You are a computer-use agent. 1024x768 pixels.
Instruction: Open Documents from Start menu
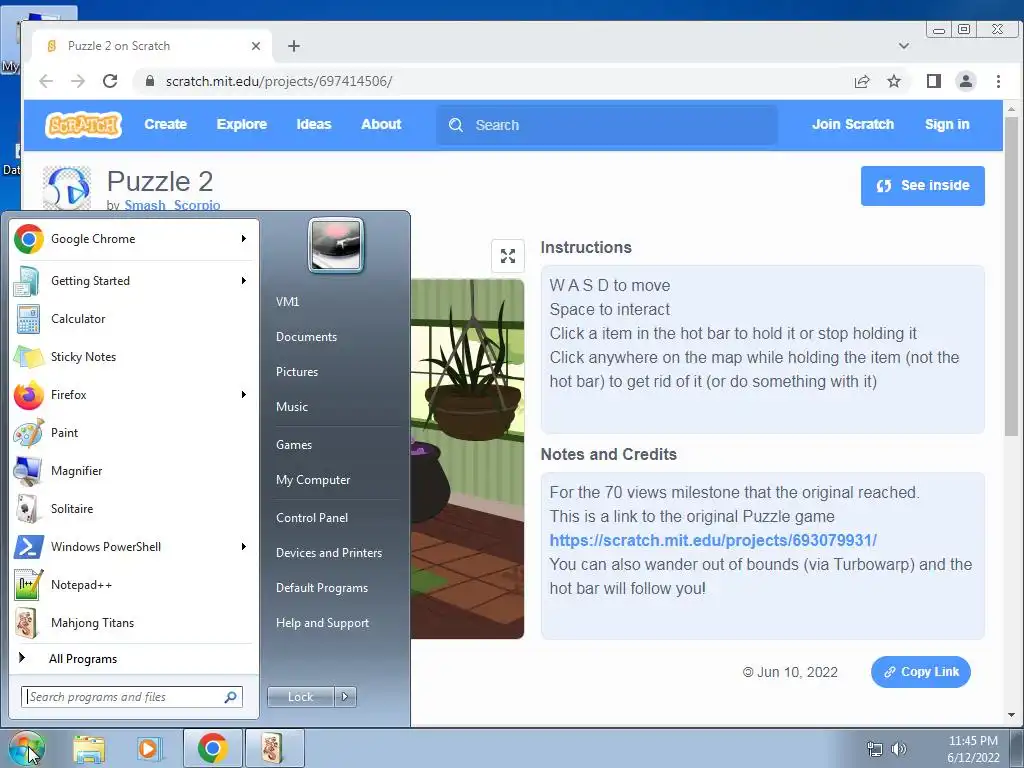(306, 337)
